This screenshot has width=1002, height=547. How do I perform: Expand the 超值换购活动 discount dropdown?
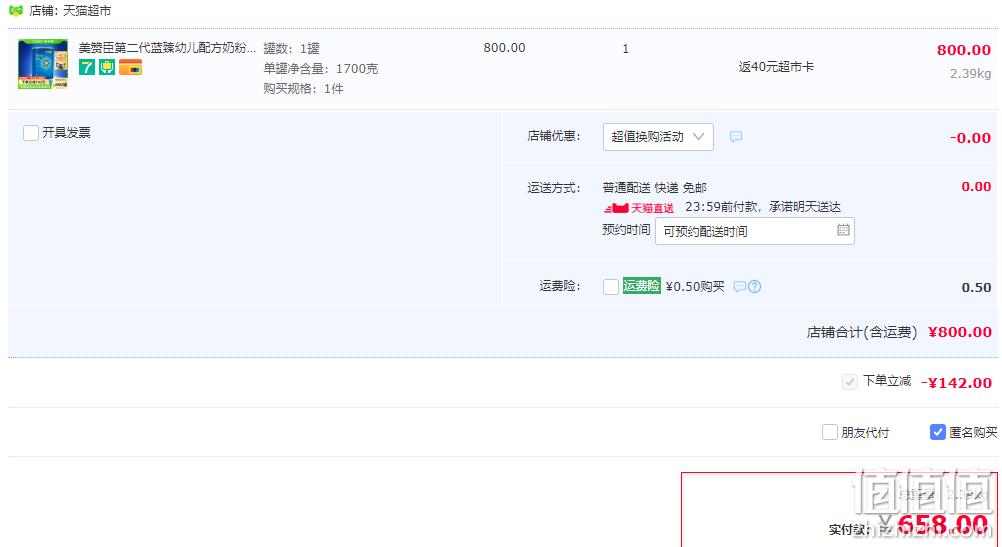click(658, 137)
